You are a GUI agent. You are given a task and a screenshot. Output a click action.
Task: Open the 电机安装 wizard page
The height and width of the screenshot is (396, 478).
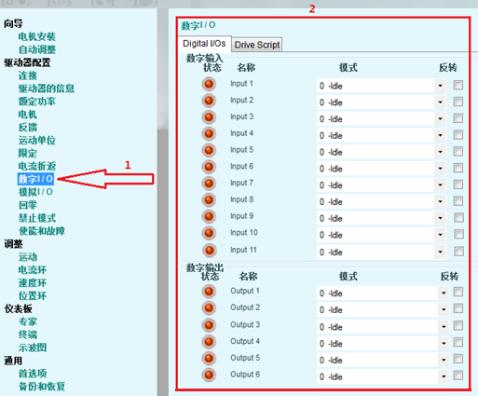(x=37, y=37)
